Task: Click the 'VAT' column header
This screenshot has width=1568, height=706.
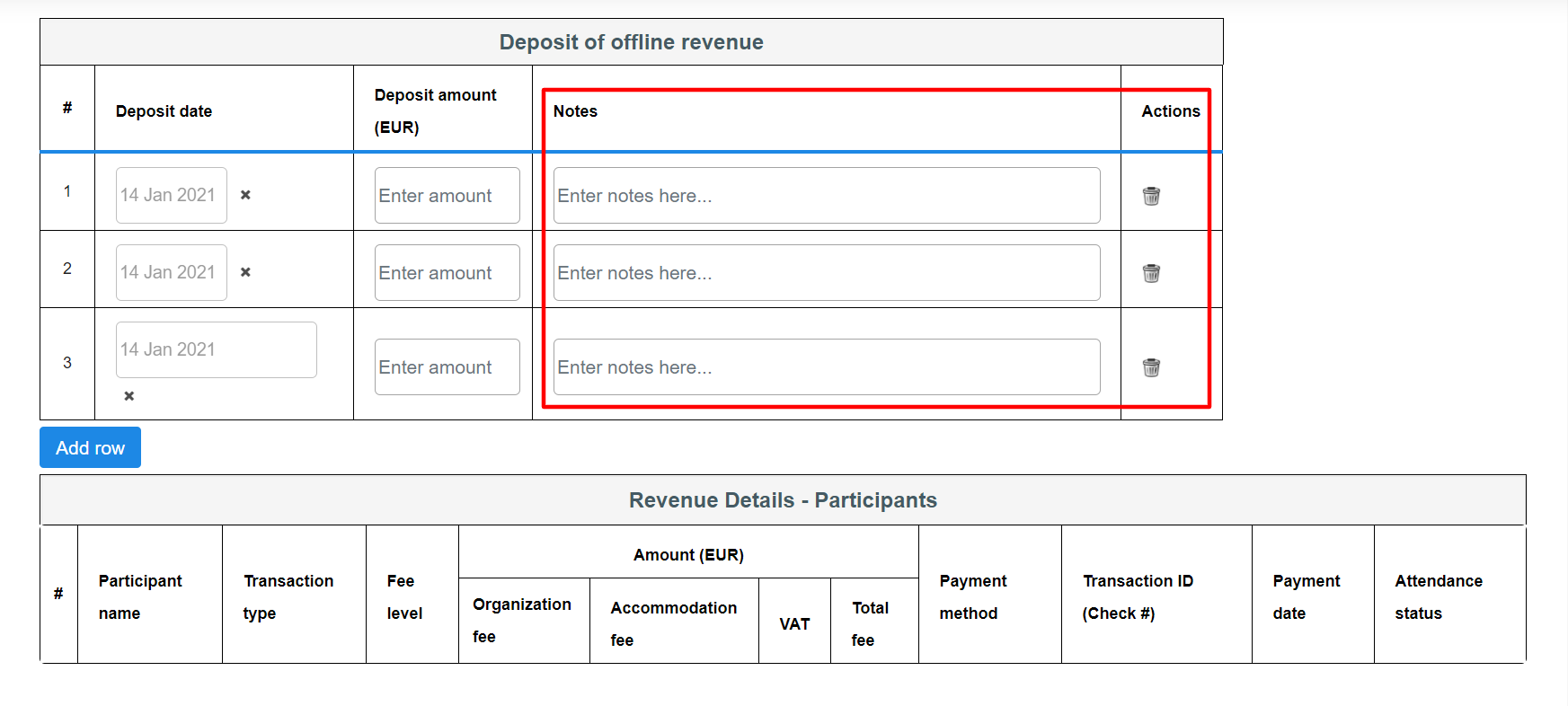Action: [x=794, y=624]
